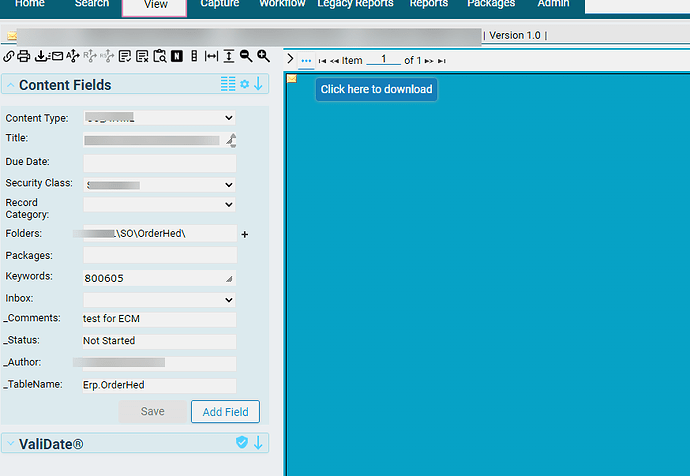Viewport: 690px width, 476px height.
Task: Click the black N icon in toolbar
Action: [177, 56]
